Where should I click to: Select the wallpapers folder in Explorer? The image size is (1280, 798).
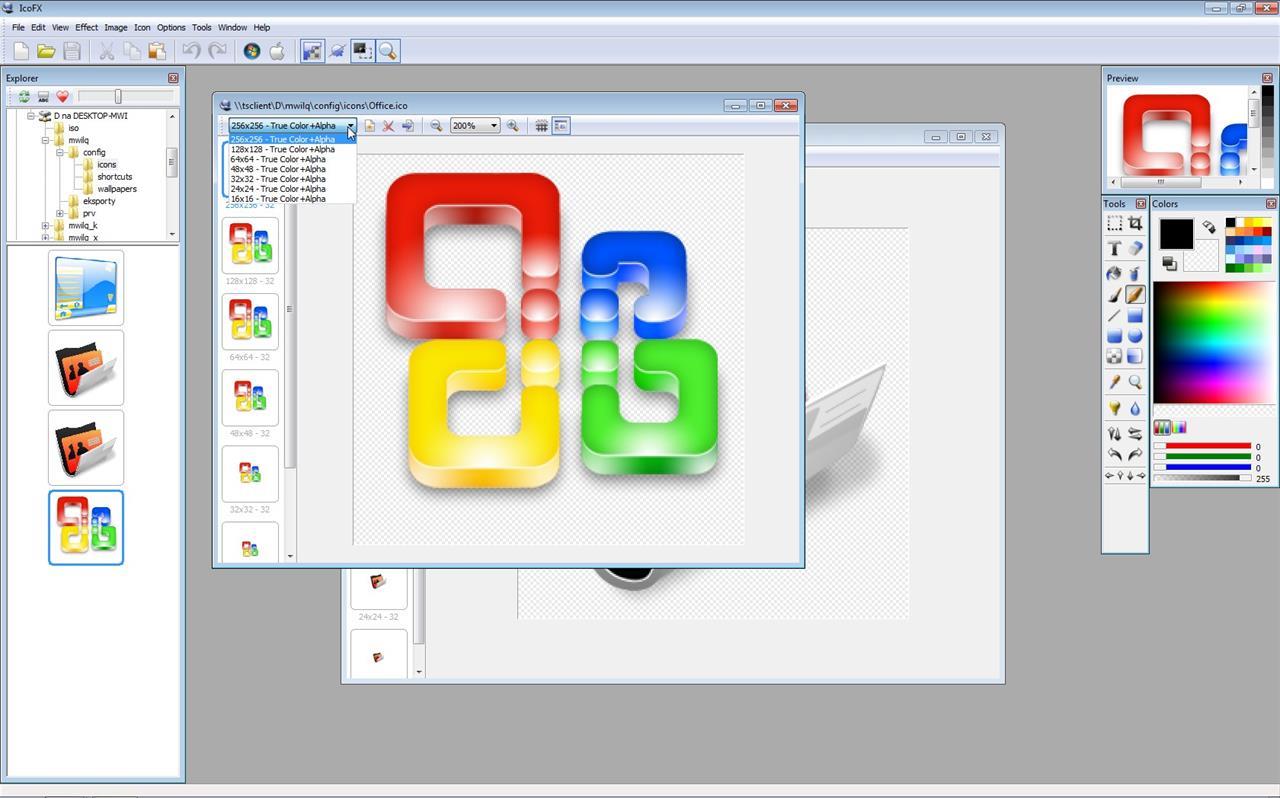(x=117, y=189)
